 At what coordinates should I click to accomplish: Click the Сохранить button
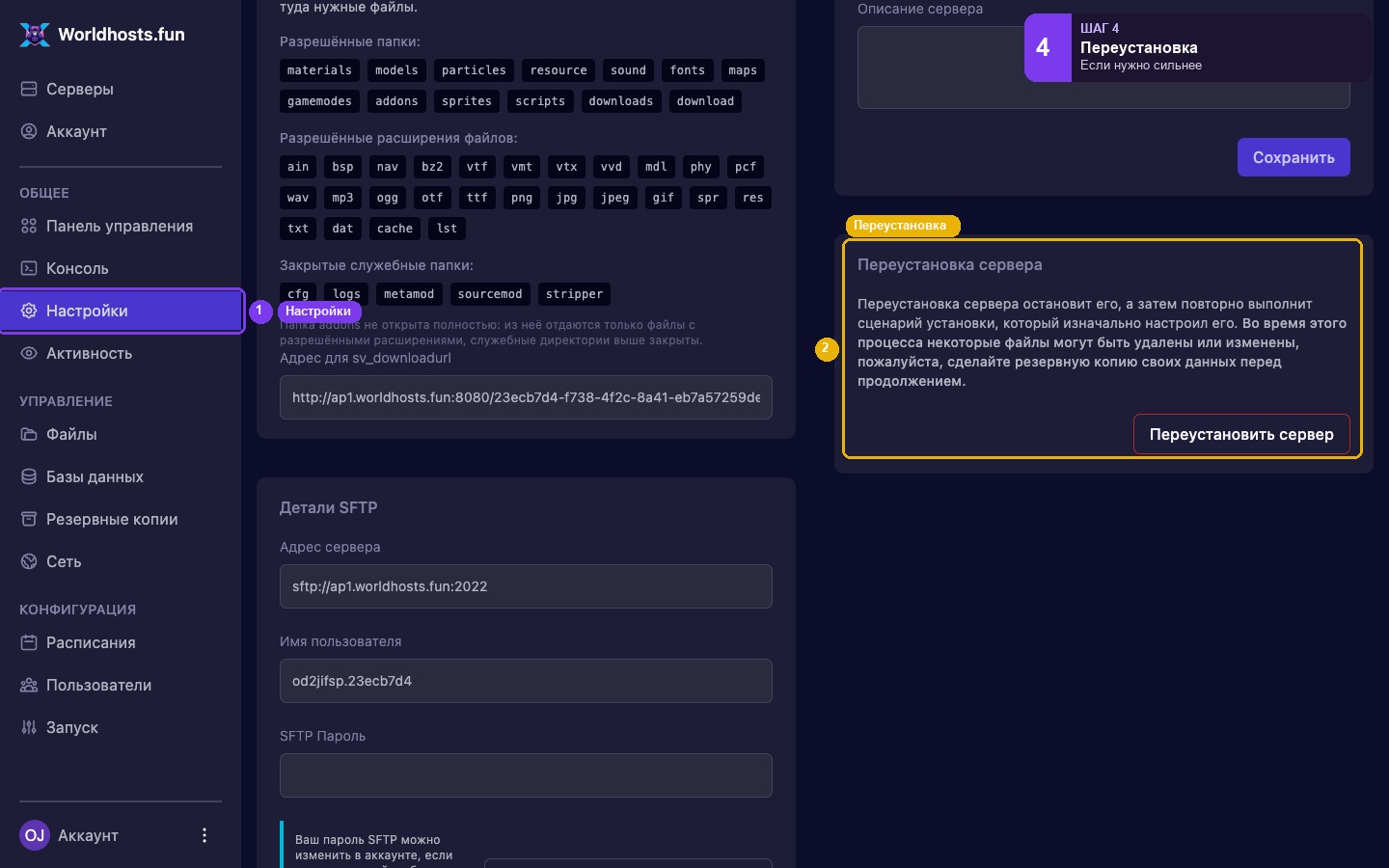[x=1294, y=157]
